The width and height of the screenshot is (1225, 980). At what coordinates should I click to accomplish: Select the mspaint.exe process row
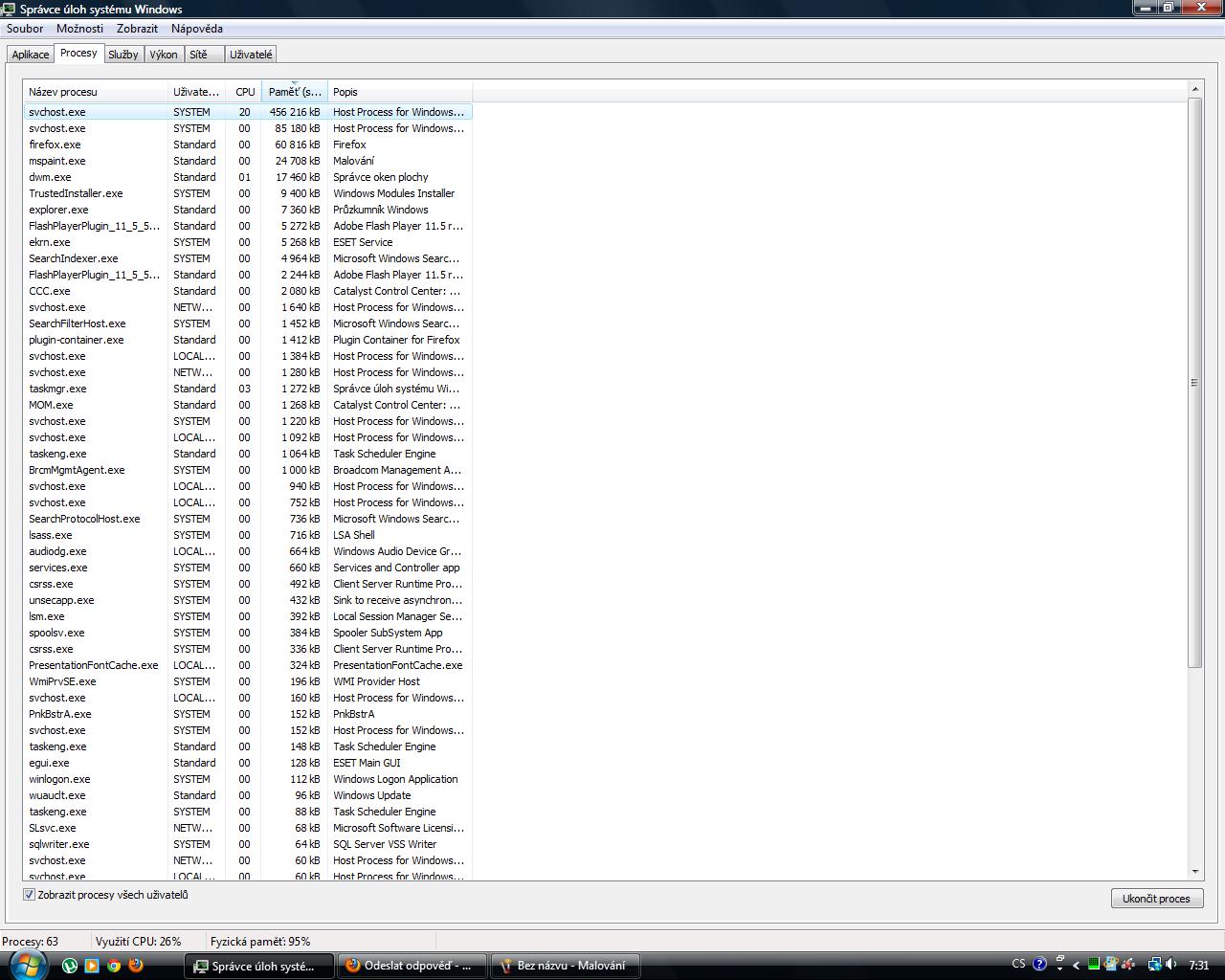[x=248, y=161]
